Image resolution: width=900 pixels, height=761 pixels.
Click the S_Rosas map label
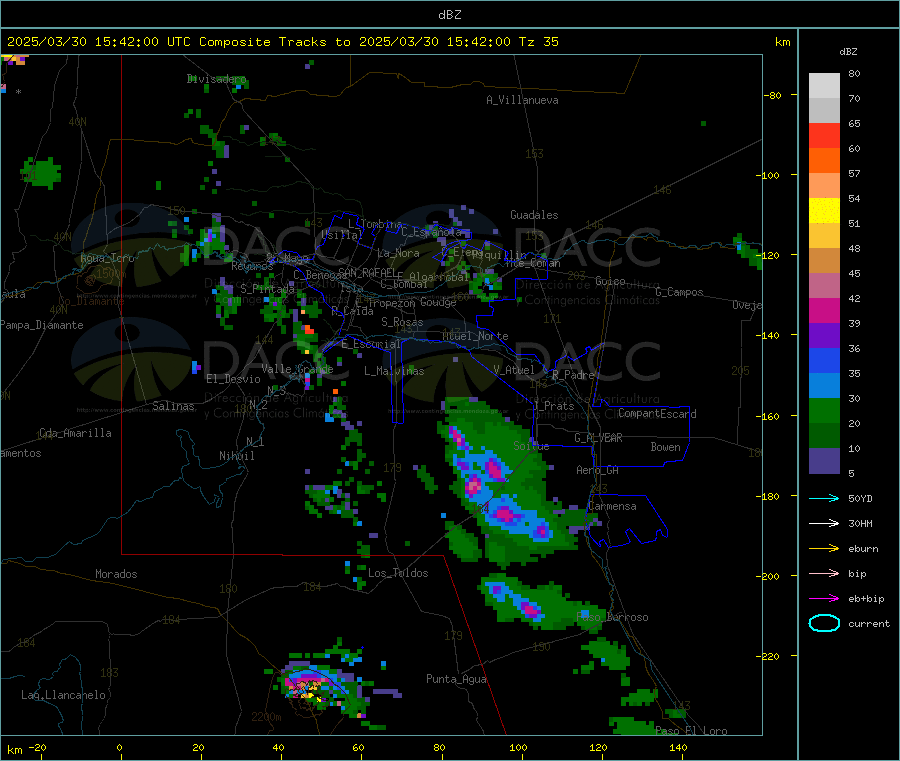(x=402, y=322)
